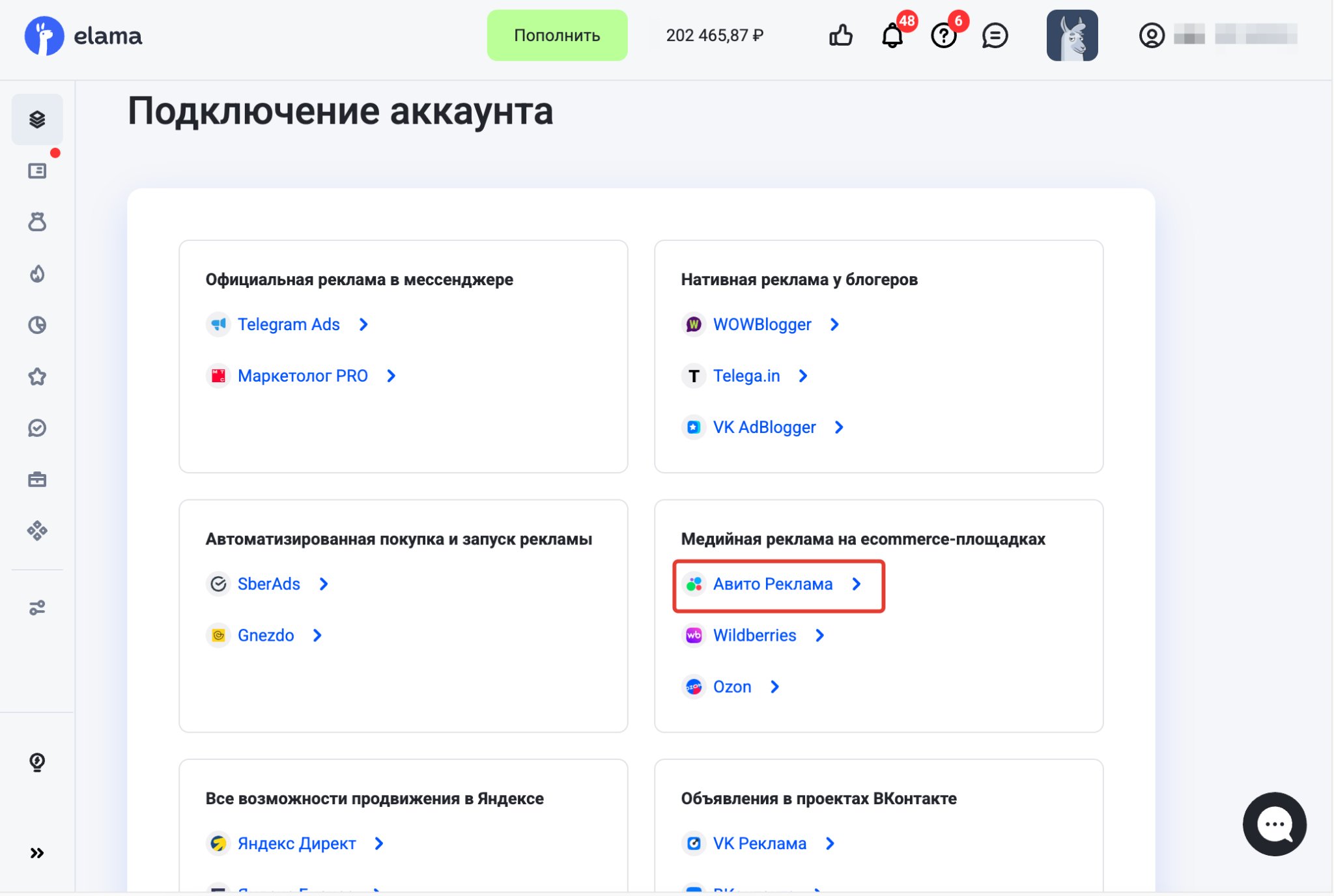
Task: Click chevron next to VK Реклама
Action: [x=829, y=843]
